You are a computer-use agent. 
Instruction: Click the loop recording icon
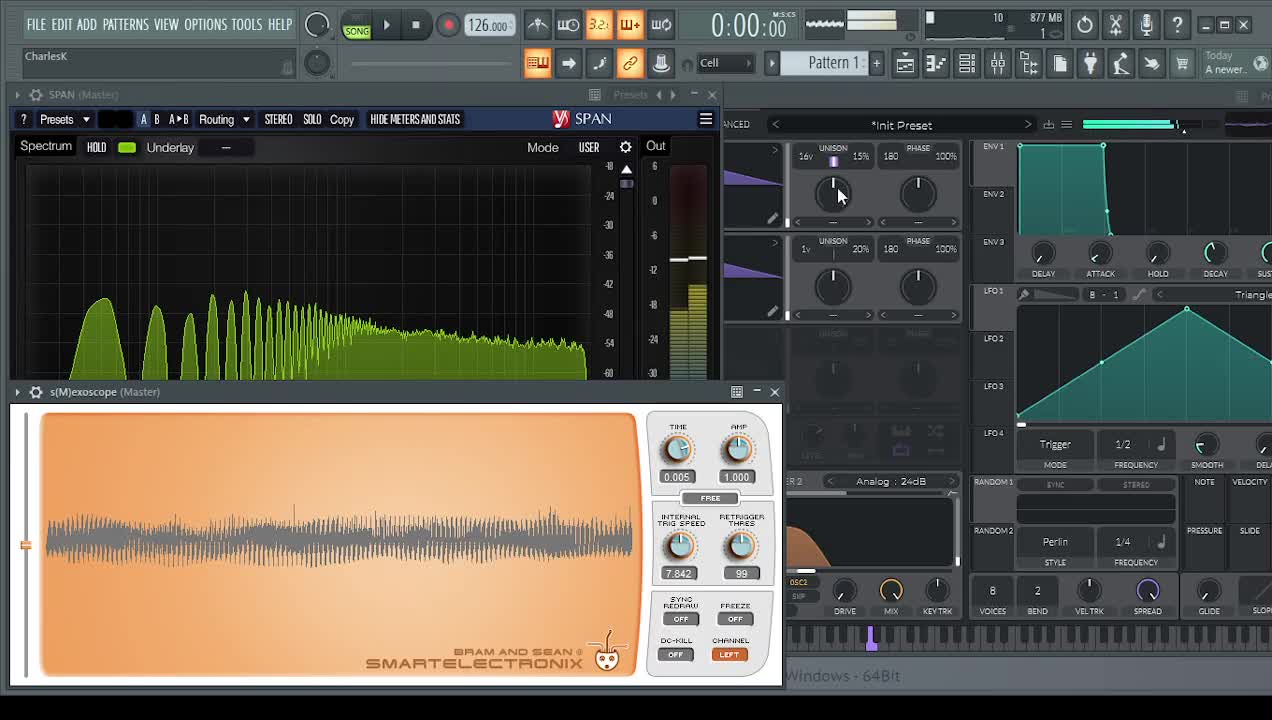[x=661, y=24]
